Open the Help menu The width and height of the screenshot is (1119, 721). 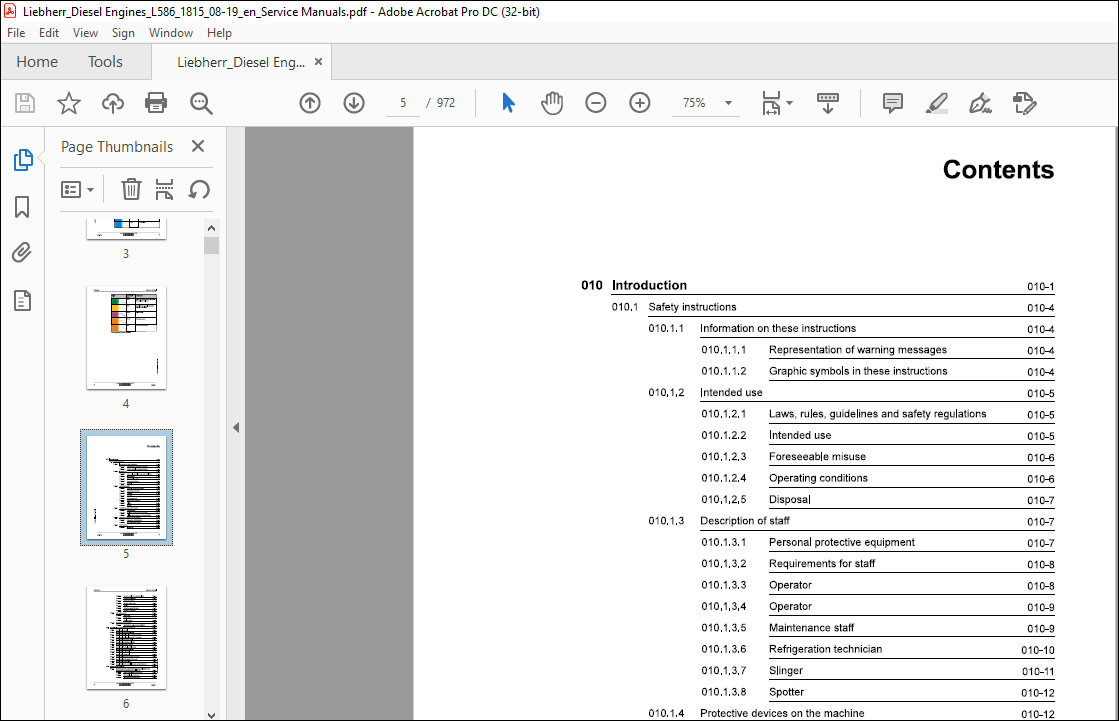(219, 33)
